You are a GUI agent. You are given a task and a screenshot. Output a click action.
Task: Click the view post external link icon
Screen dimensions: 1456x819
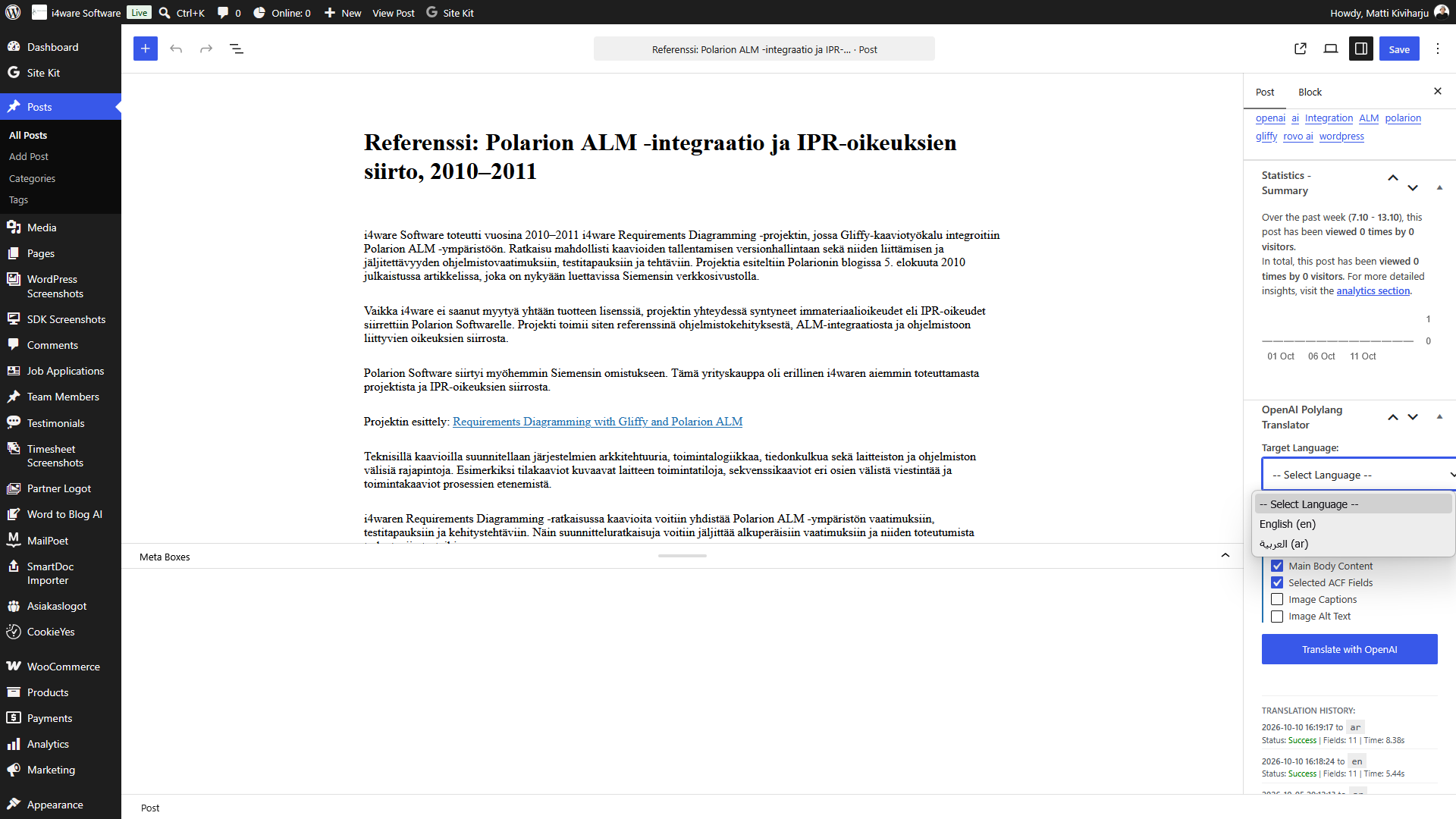coord(1301,49)
